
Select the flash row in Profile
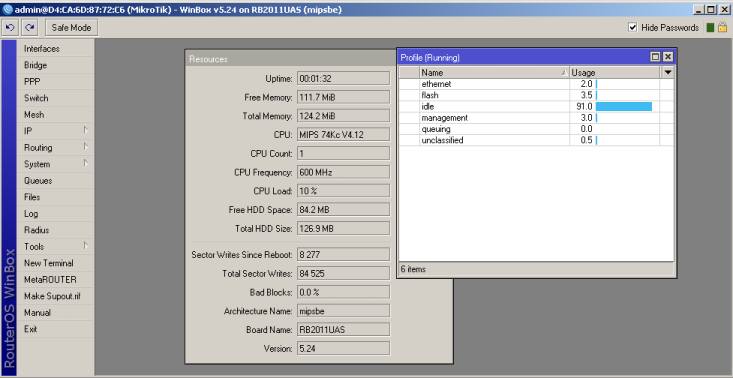coord(537,95)
